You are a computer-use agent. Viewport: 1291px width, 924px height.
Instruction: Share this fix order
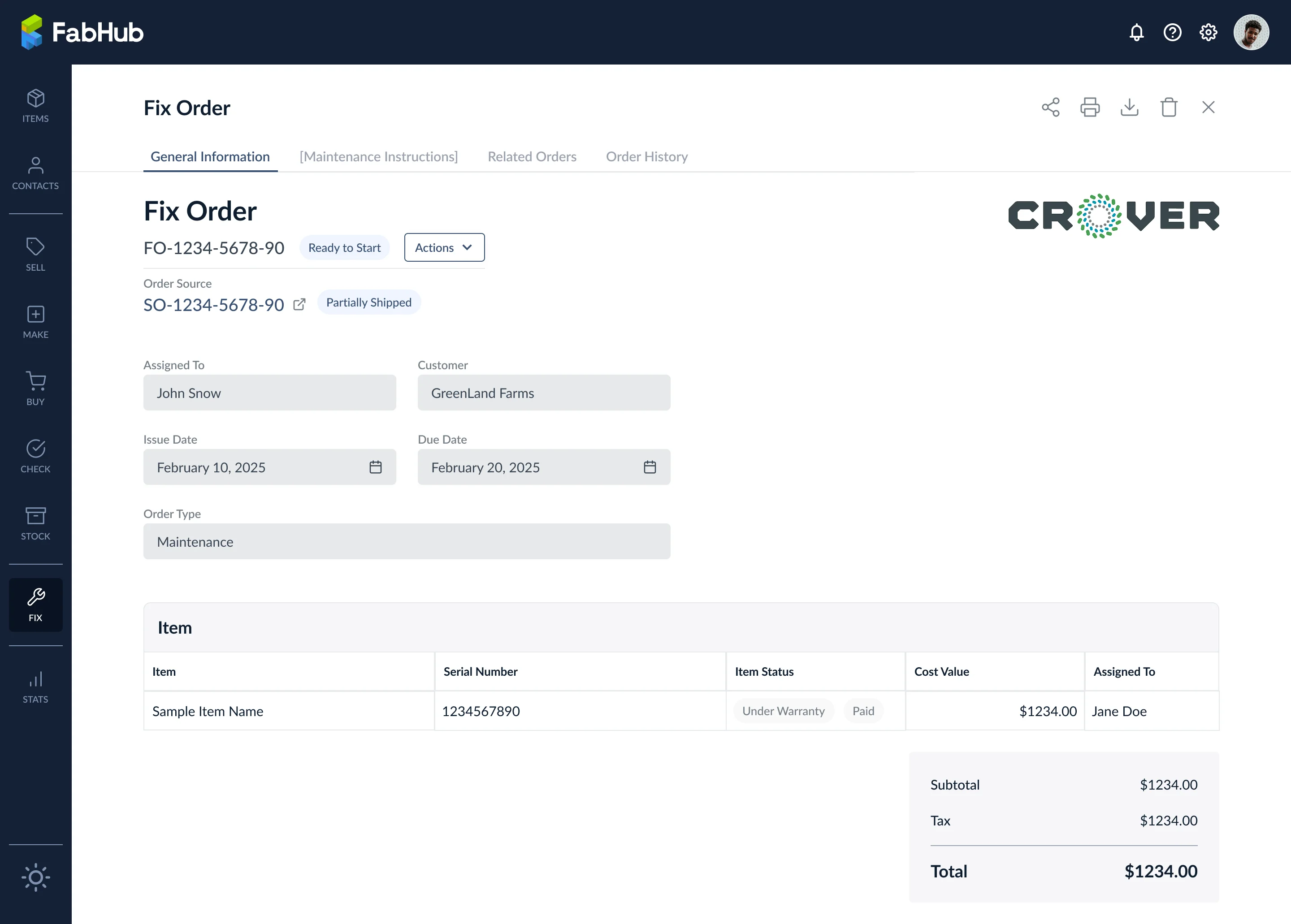1050,107
